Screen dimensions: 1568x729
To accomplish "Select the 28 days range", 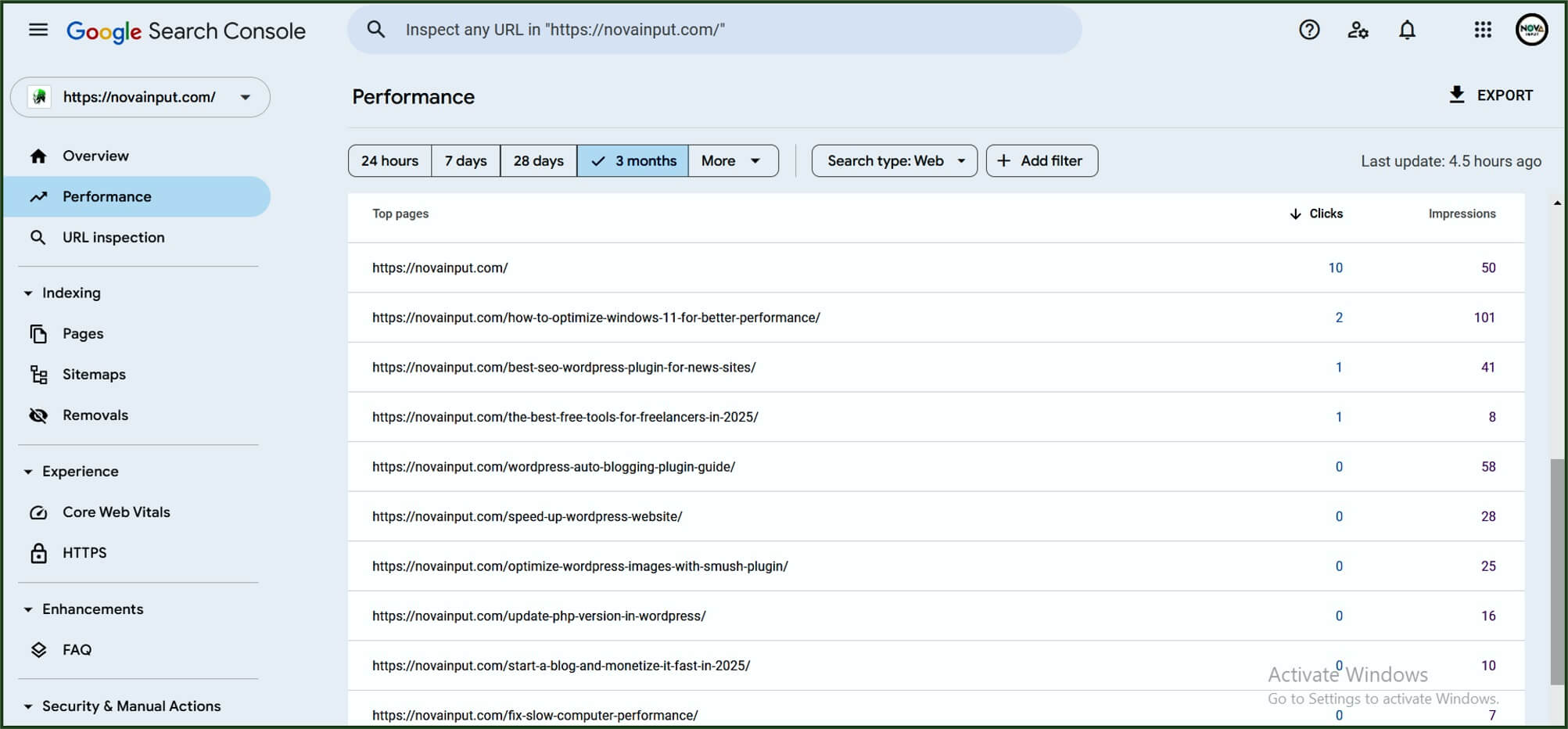I will [x=538, y=160].
